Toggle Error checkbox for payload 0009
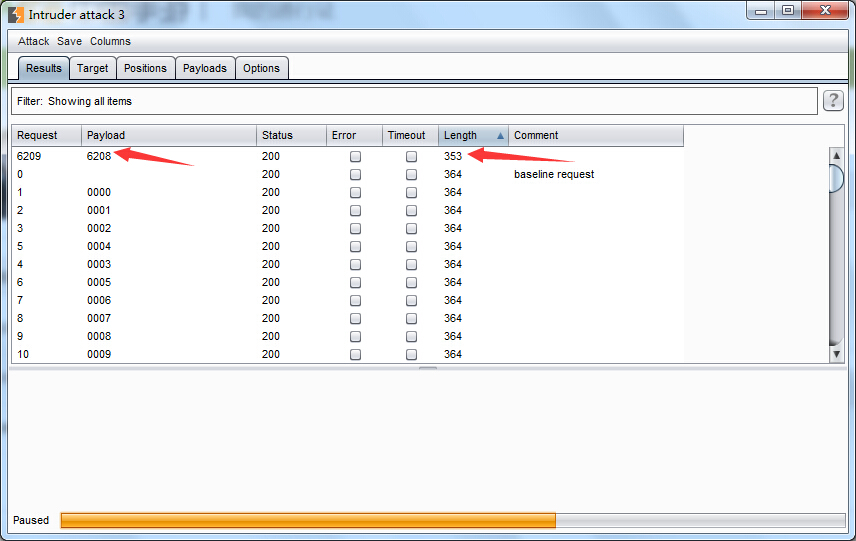This screenshot has width=856, height=541. (x=355, y=355)
